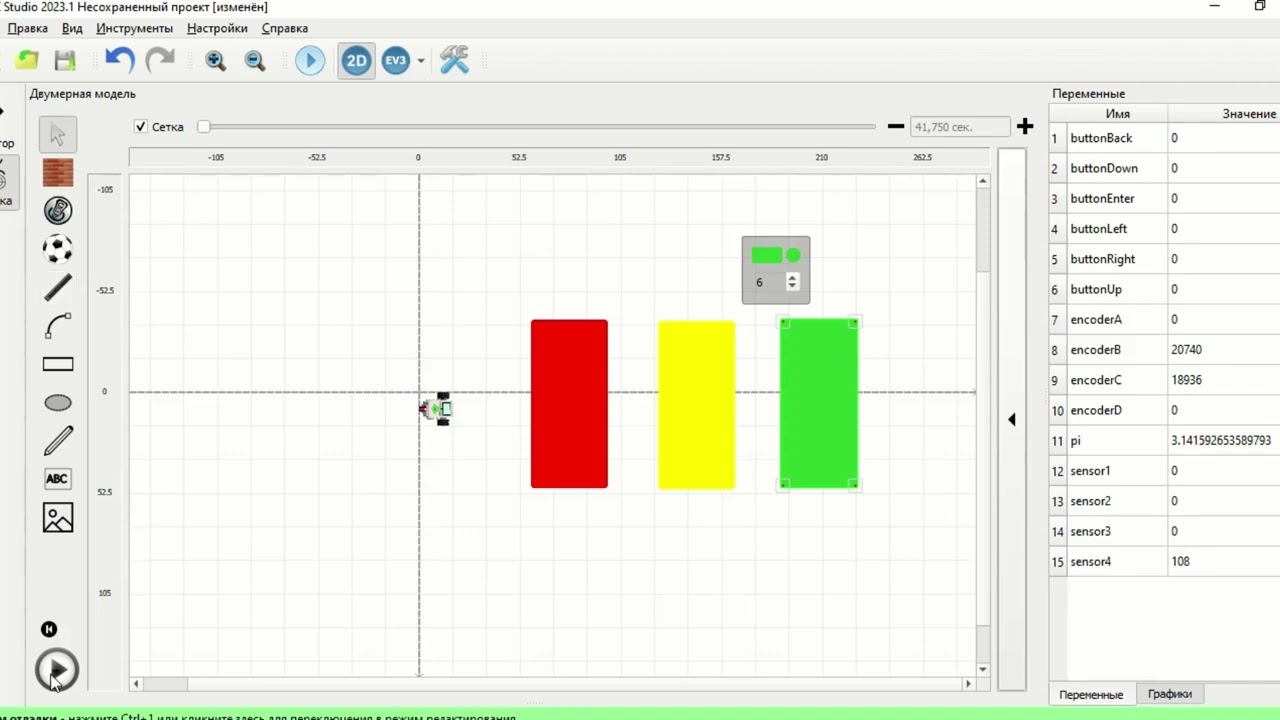
Task: Click the 41,750 сек. timer field
Action: pyautogui.click(x=960, y=127)
